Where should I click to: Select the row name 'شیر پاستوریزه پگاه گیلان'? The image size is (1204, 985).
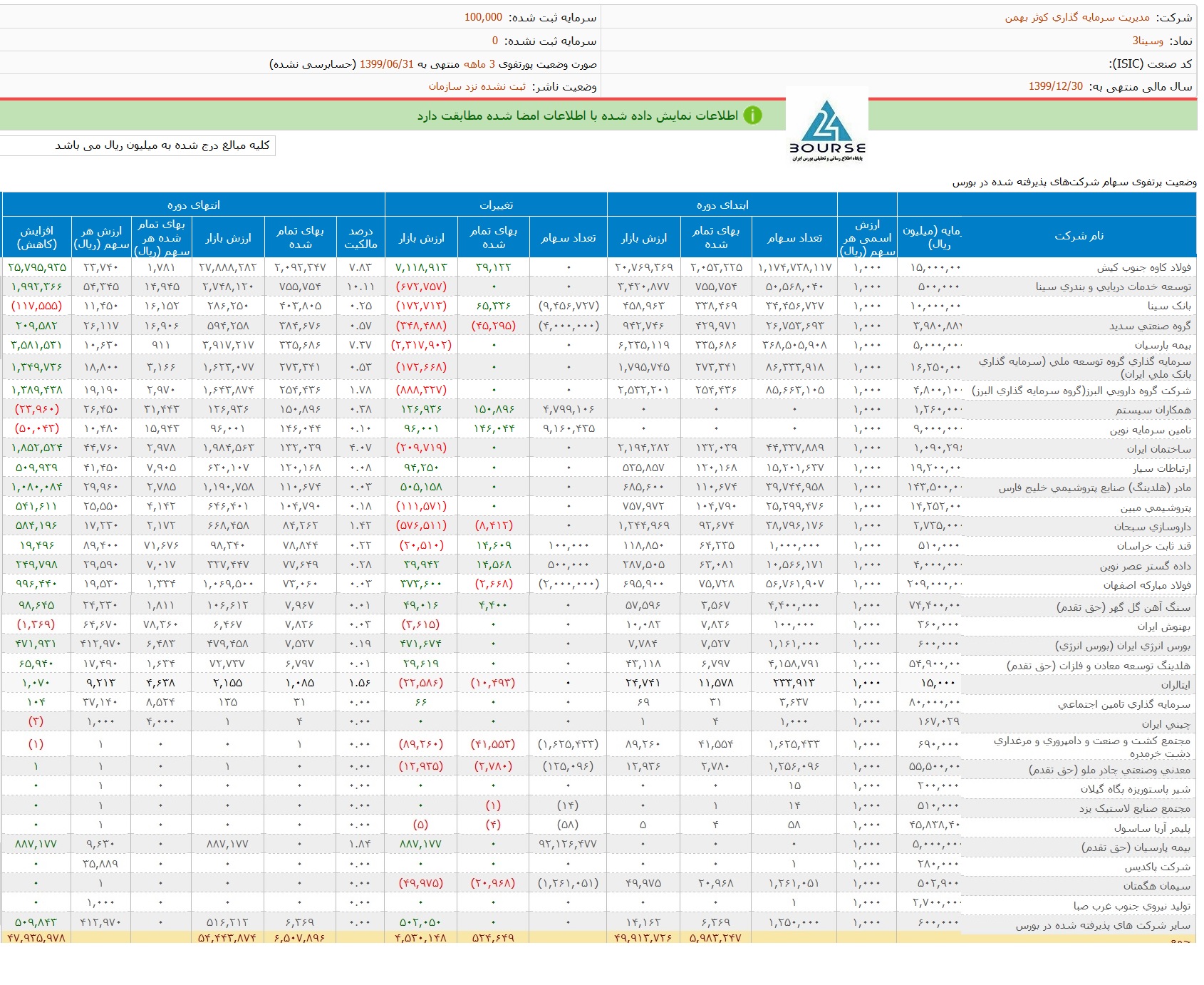[1135, 789]
